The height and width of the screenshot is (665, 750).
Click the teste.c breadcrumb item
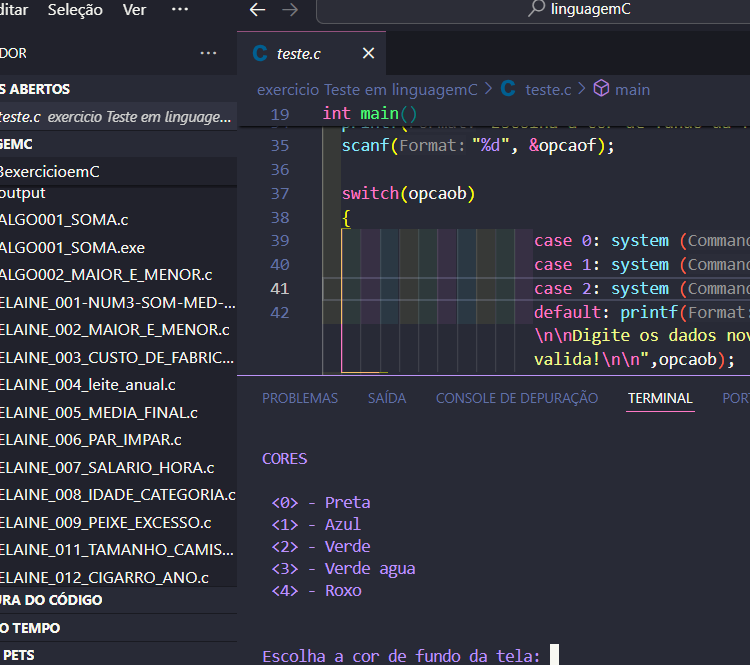[548, 89]
